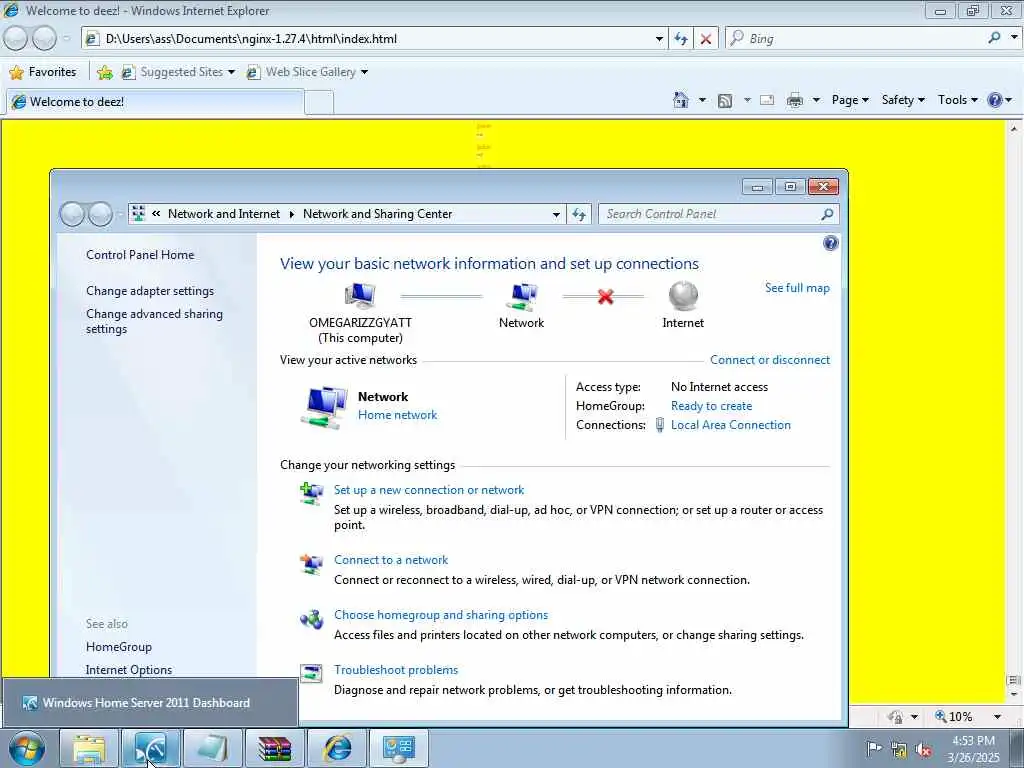1024x768 pixels.
Task: Click the OMEGARIZZGYATT computer icon
Action: pyautogui.click(x=360, y=296)
